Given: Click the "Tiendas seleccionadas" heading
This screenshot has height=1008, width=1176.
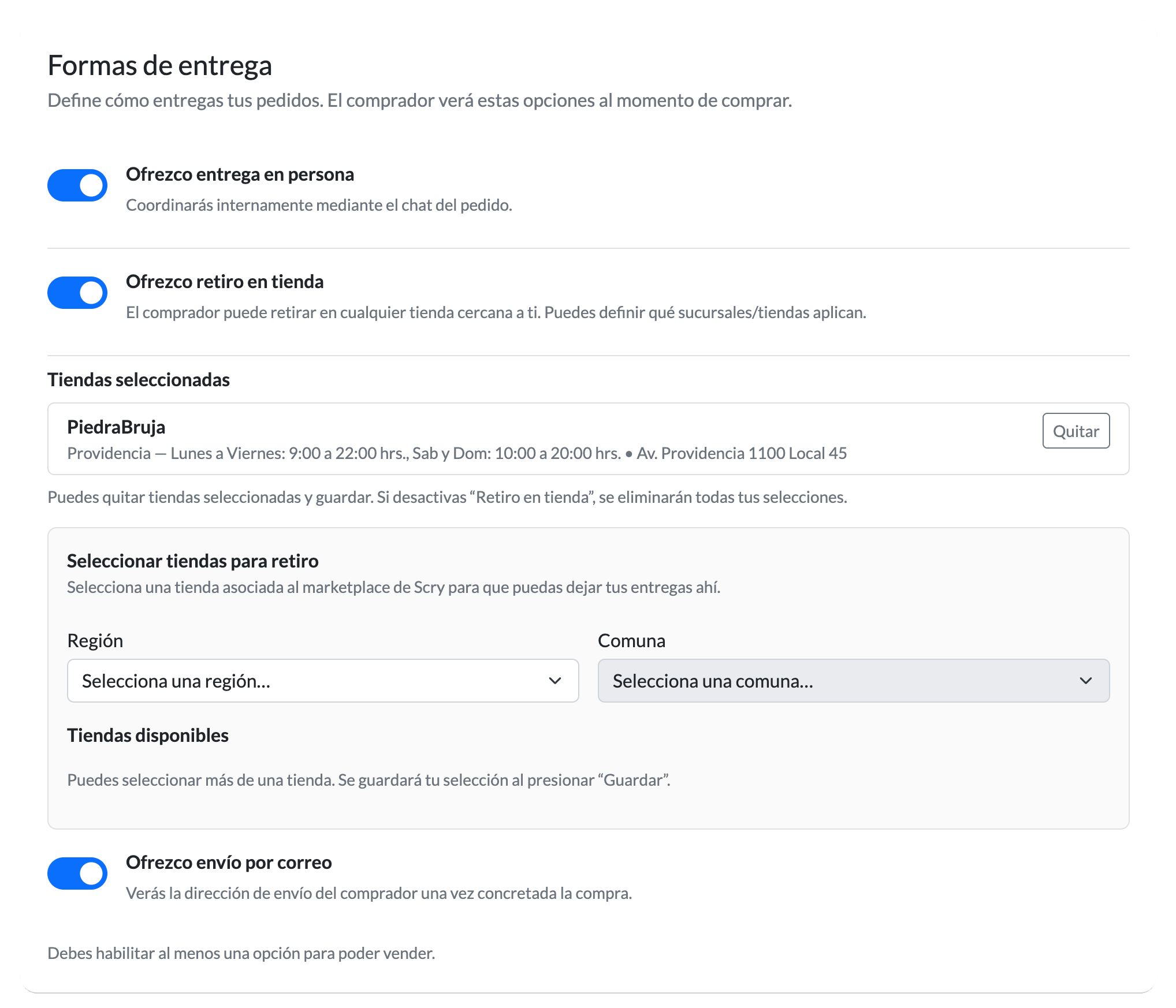Looking at the screenshot, I should (x=139, y=380).
